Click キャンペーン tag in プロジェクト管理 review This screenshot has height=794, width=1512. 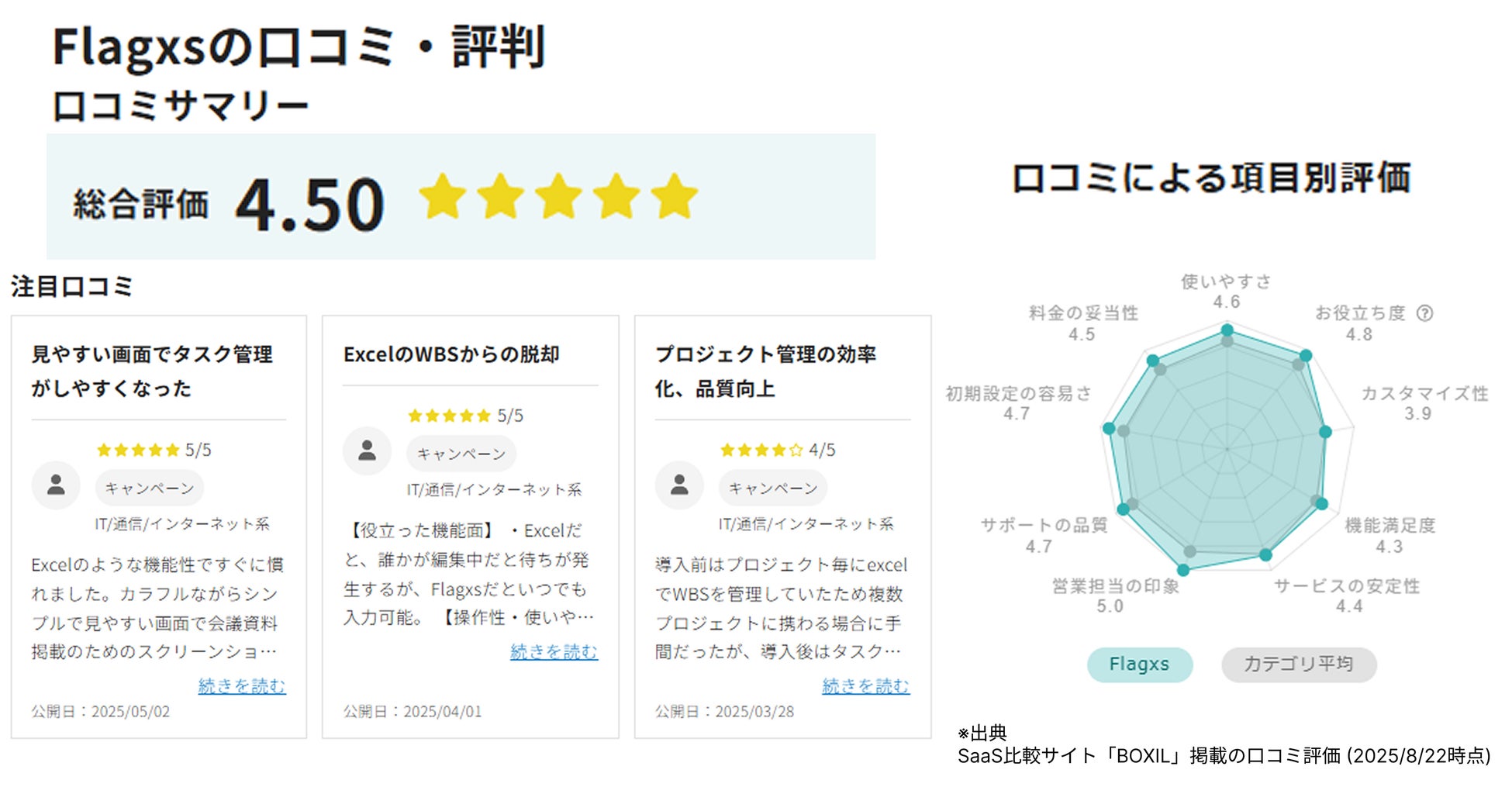pyautogui.click(x=773, y=488)
